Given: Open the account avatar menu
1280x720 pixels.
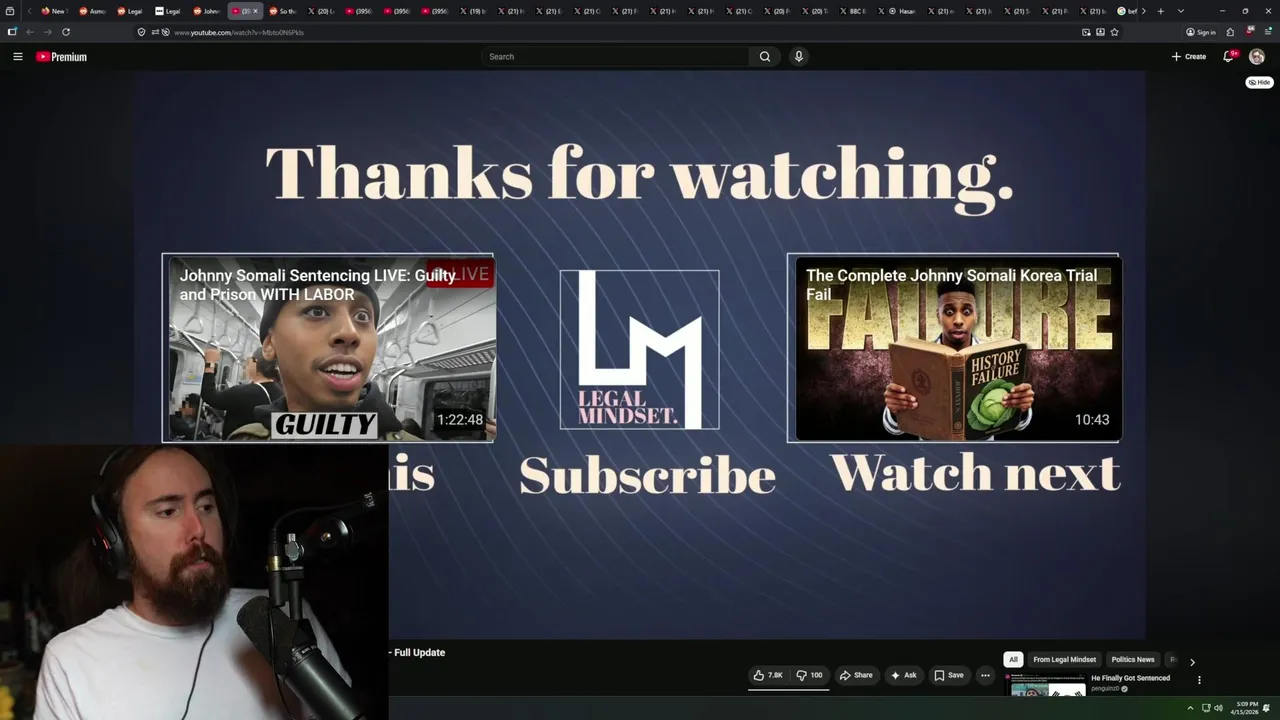Looking at the screenshot, I should click(1257, 57).
